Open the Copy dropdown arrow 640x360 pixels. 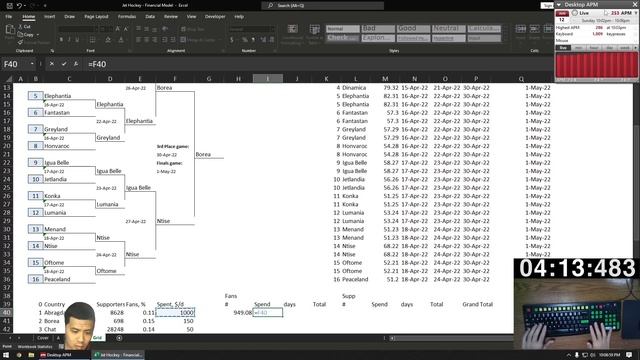click(x=38, y=35)
